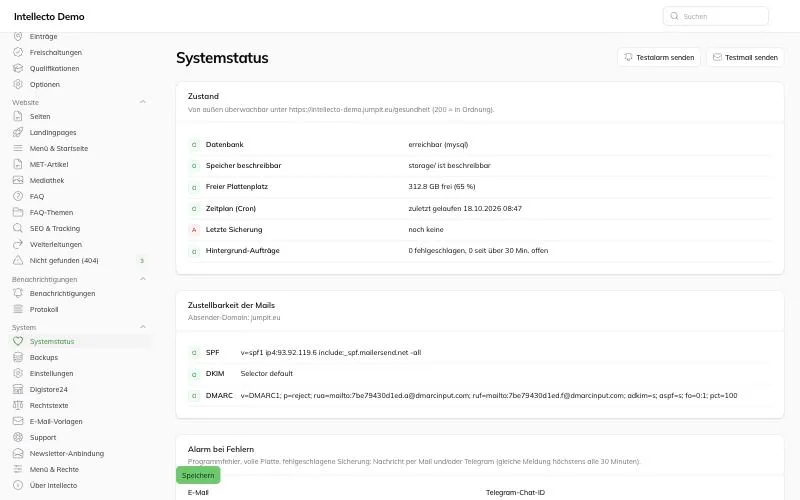Viewport: 800px width, 500px height.
Task: Collapse the System sidebar section
Action: (143, 327)
